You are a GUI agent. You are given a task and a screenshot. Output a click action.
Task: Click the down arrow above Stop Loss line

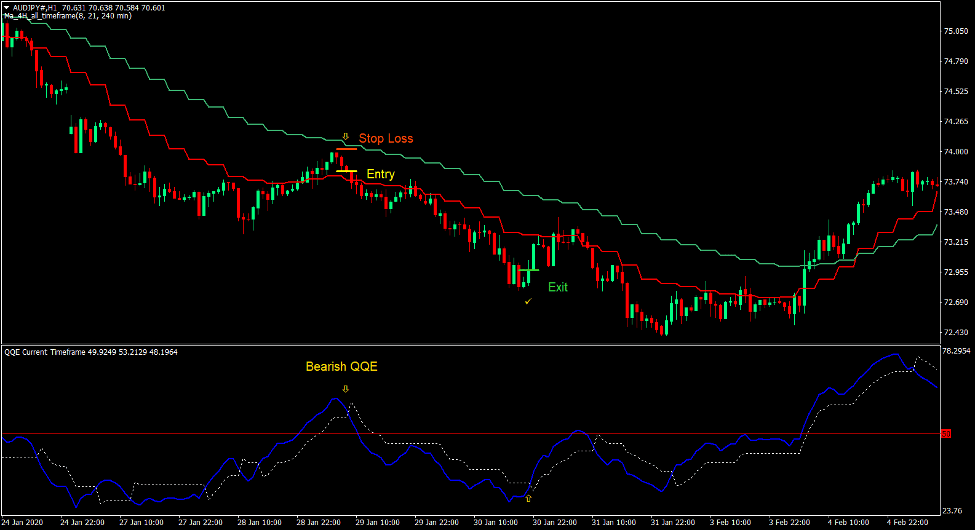pyautogui.click(x=346, y=136)
